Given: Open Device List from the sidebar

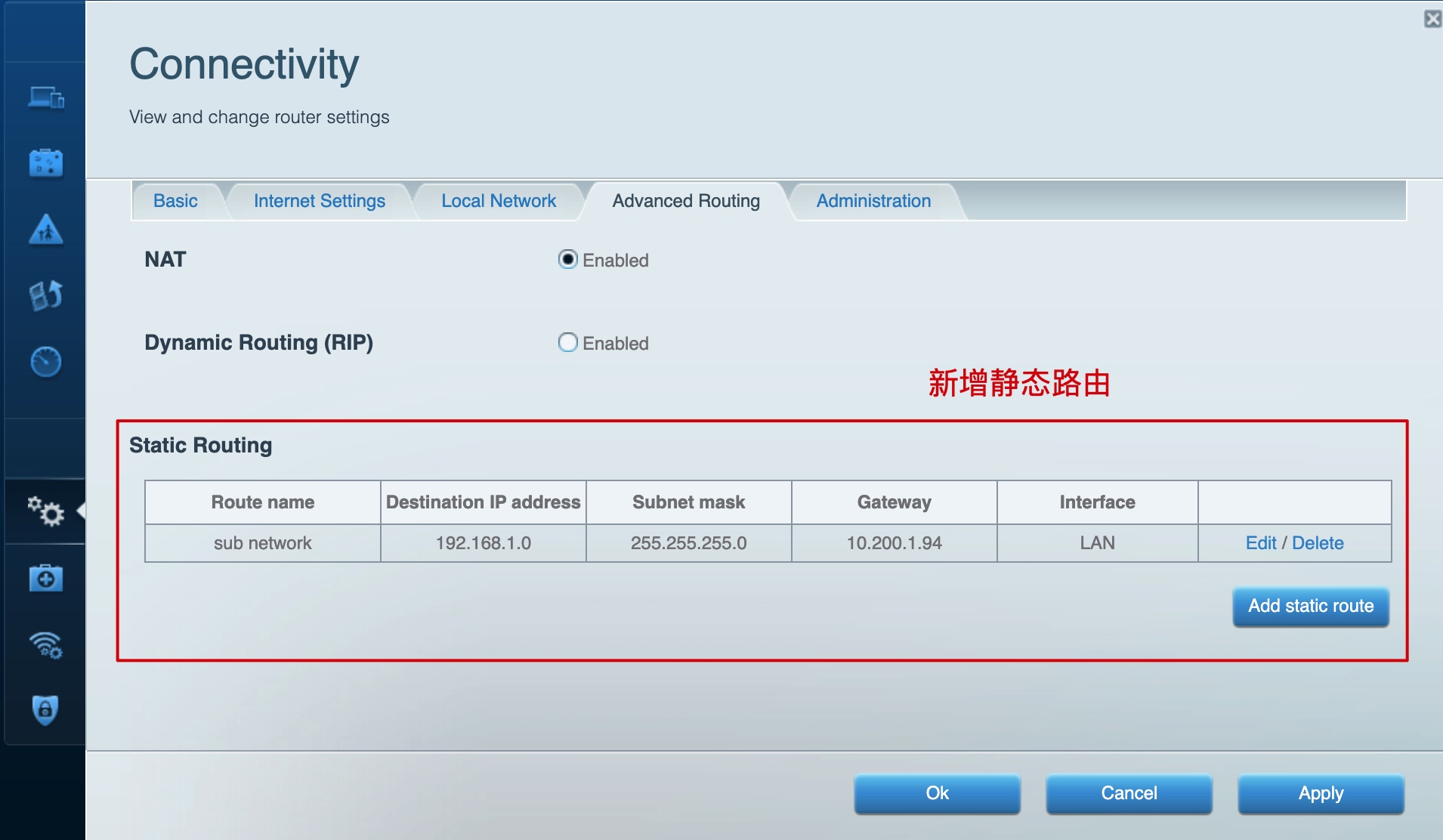Looking at the screenshot, I should [x=45, y=97].
